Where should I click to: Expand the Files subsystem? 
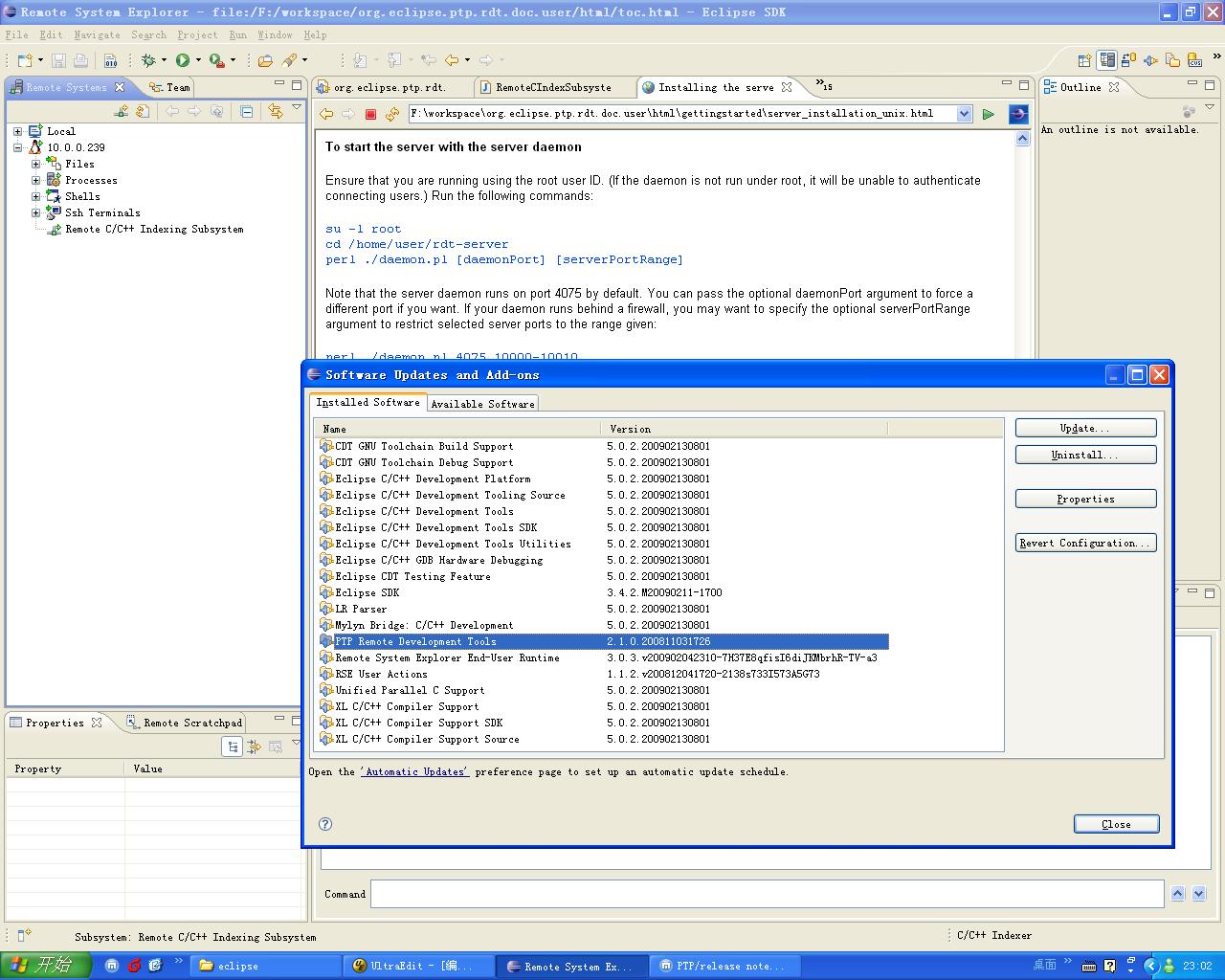(x=35, y=164)
